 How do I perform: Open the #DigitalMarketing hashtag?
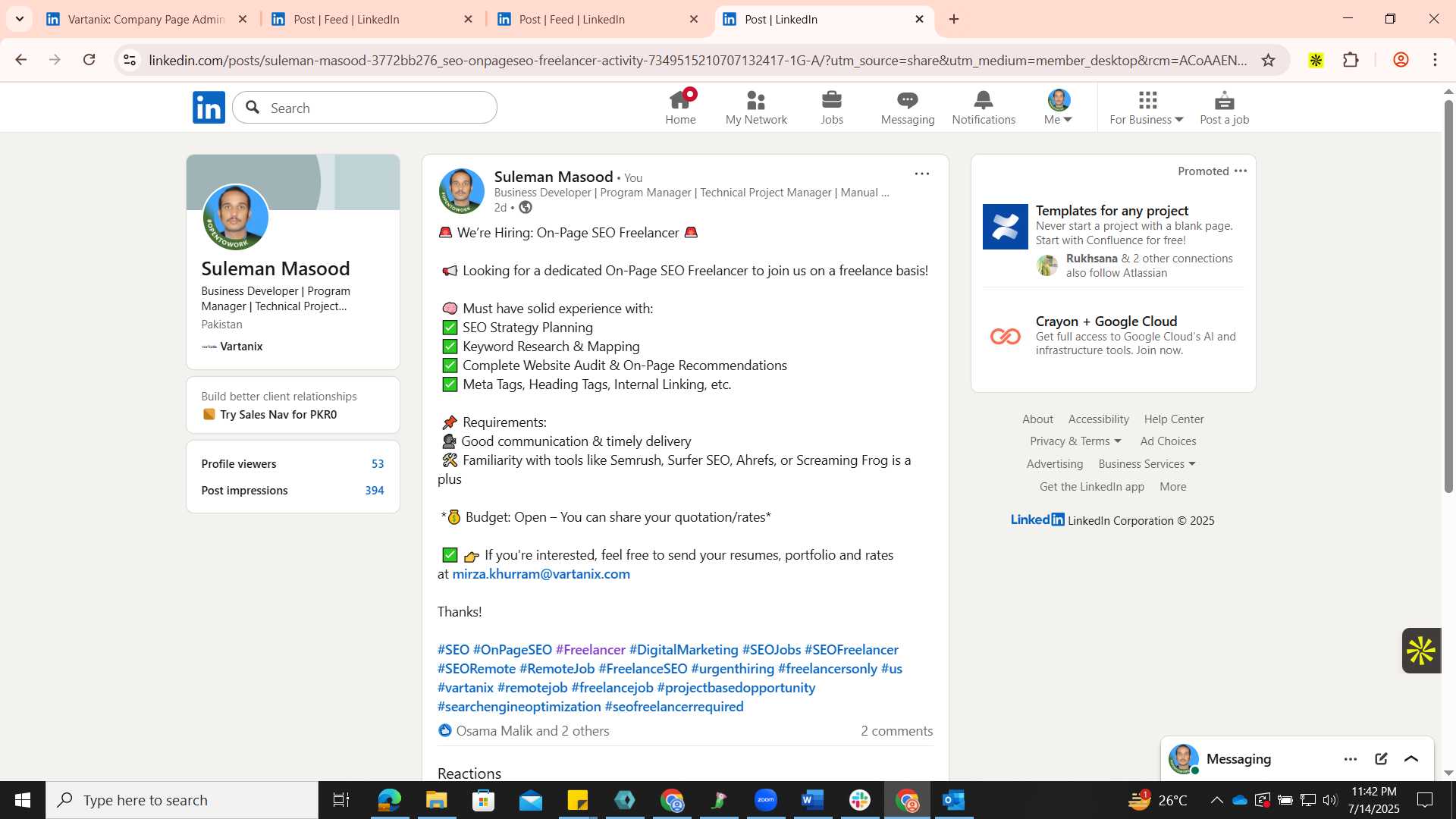tap(683, 650)
